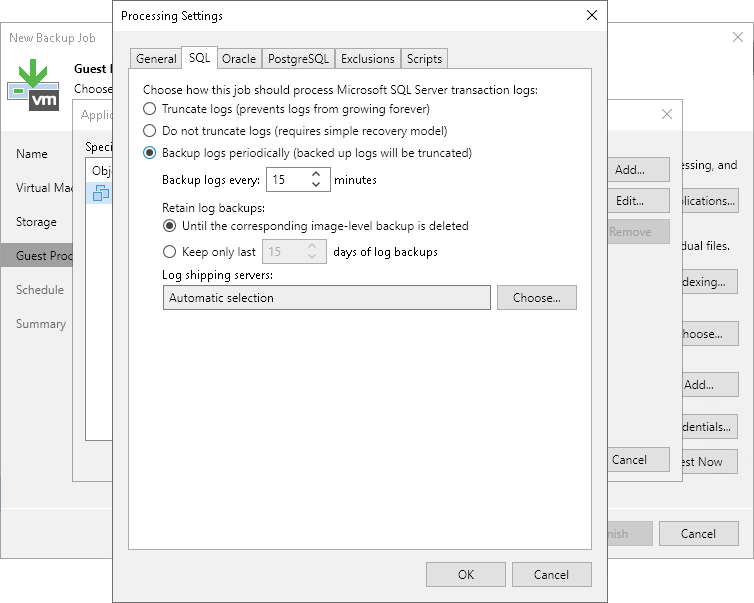Go to the Schedule wizard step

40,289
